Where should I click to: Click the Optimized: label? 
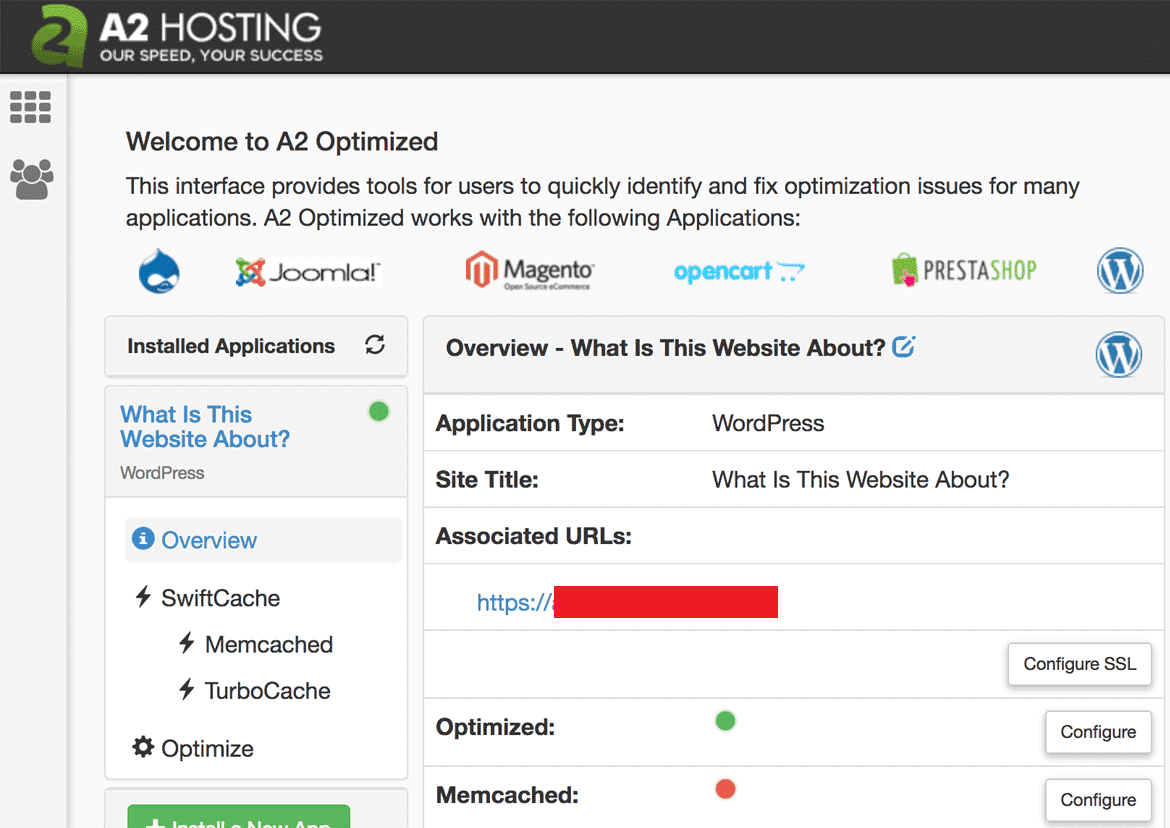click(495, 727)
